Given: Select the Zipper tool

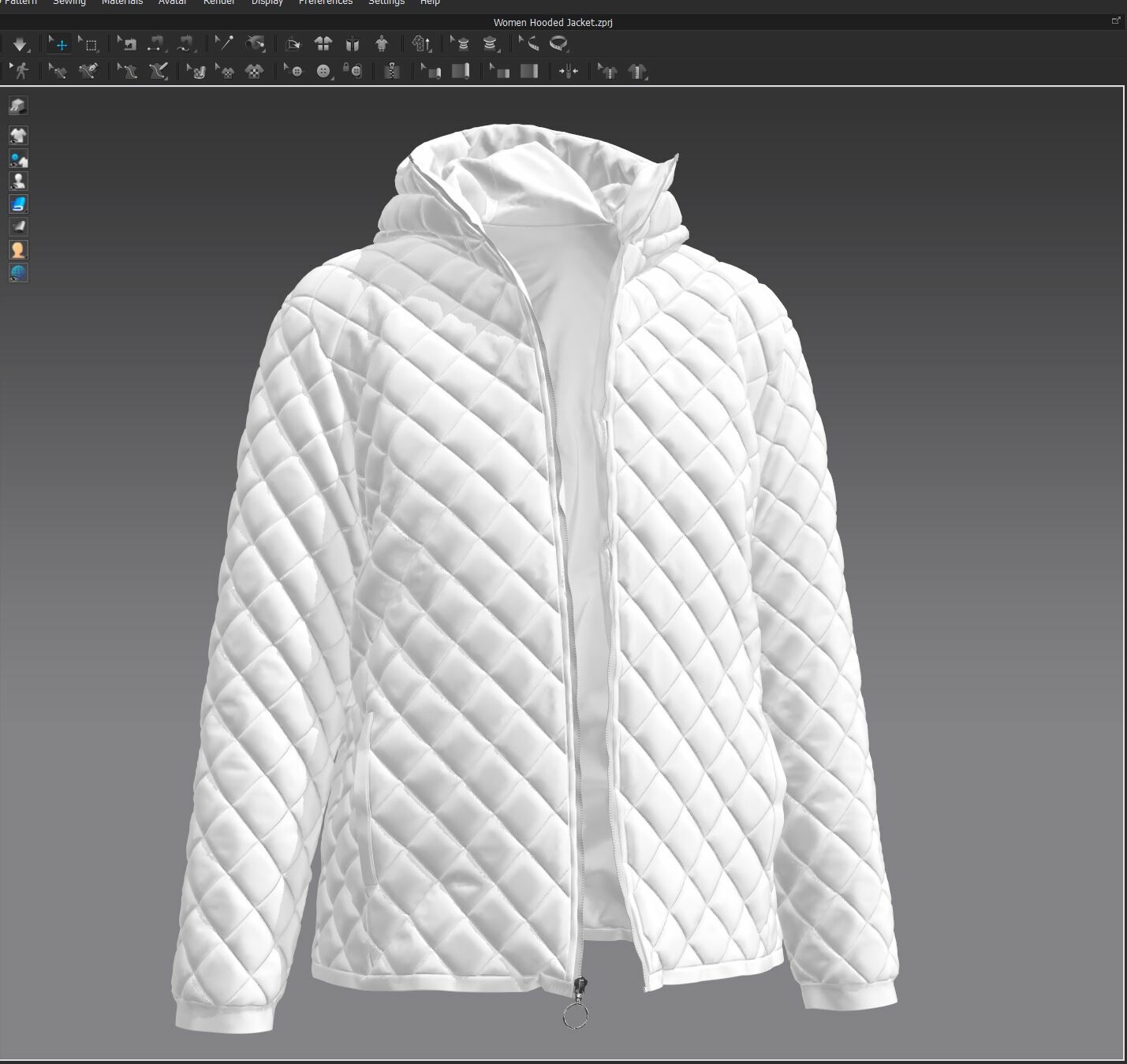Looking at the screenshot, I should click(391, 72).
